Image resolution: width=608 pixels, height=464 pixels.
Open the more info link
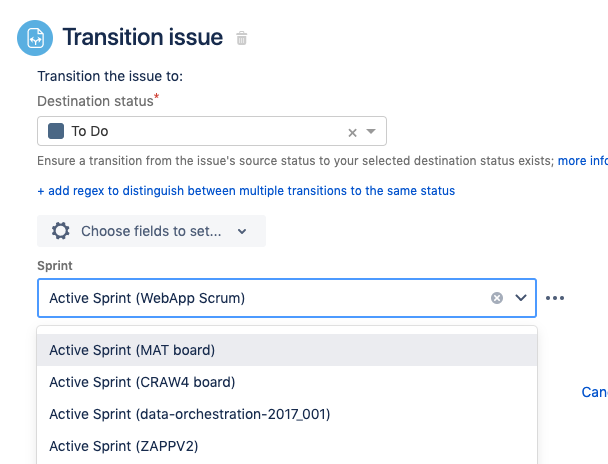pyautogui.click(x=583, y=160)
